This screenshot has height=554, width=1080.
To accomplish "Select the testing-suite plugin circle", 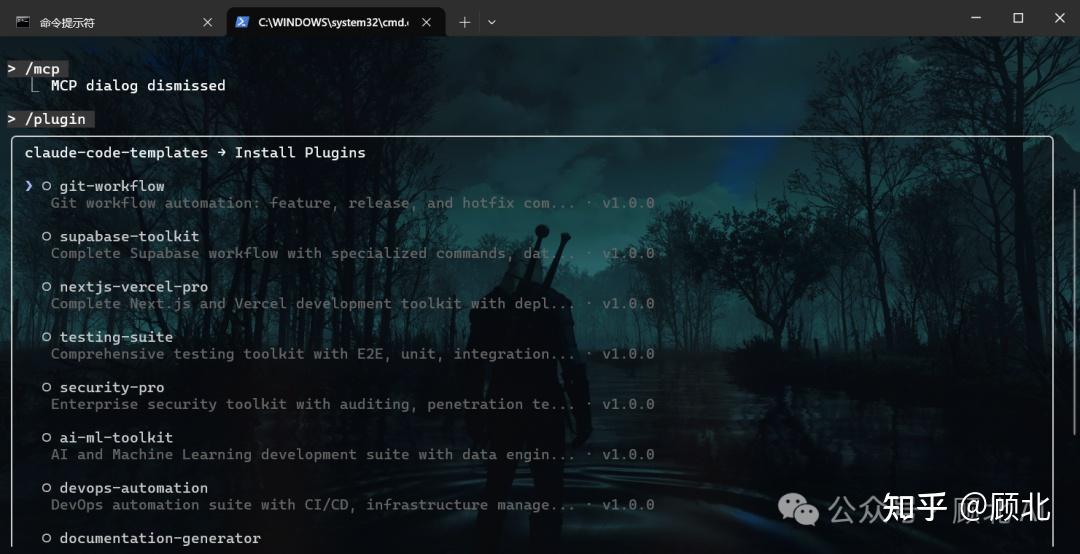I will click(x=47, y=337).
